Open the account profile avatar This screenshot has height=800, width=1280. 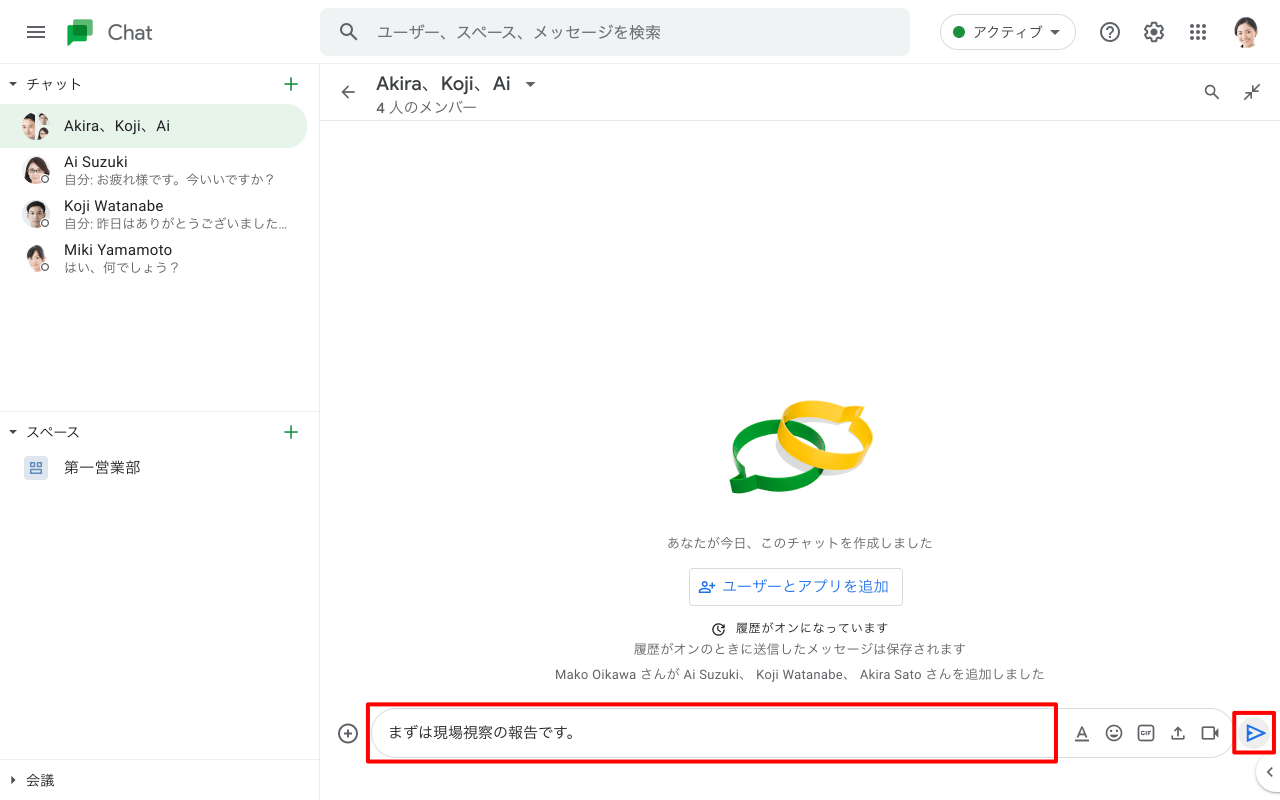pos(1246,32)
